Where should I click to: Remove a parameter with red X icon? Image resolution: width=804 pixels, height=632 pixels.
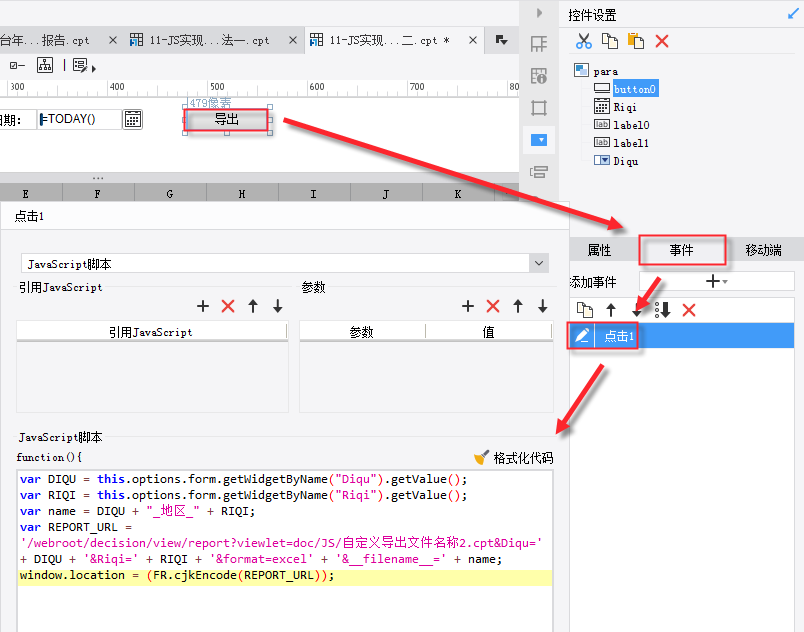pos(492,306)
